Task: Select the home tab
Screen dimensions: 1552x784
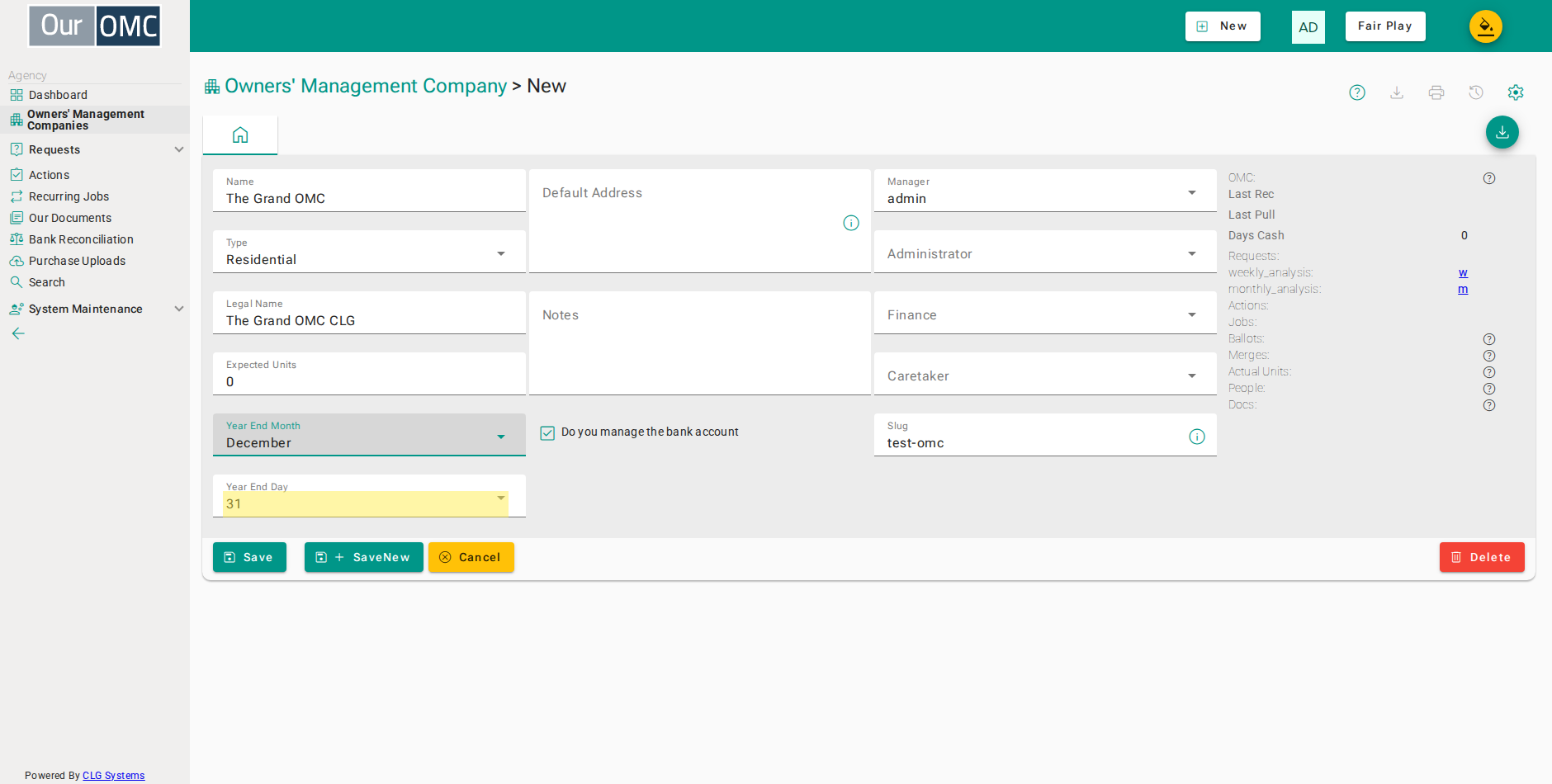Action: click(x=240, y=135)
